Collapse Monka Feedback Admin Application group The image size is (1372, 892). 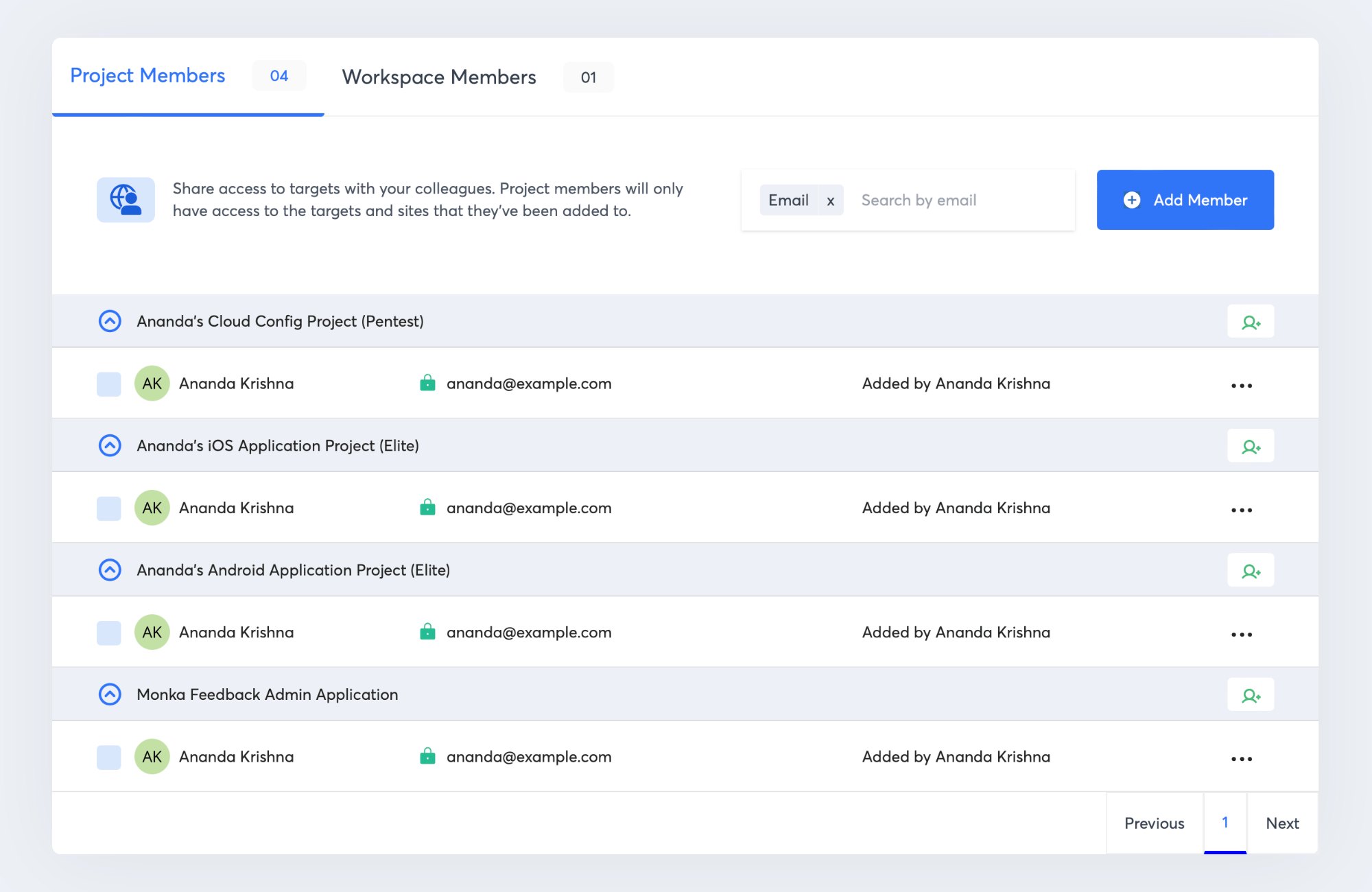pyautogui.click(x=110, y=694)
